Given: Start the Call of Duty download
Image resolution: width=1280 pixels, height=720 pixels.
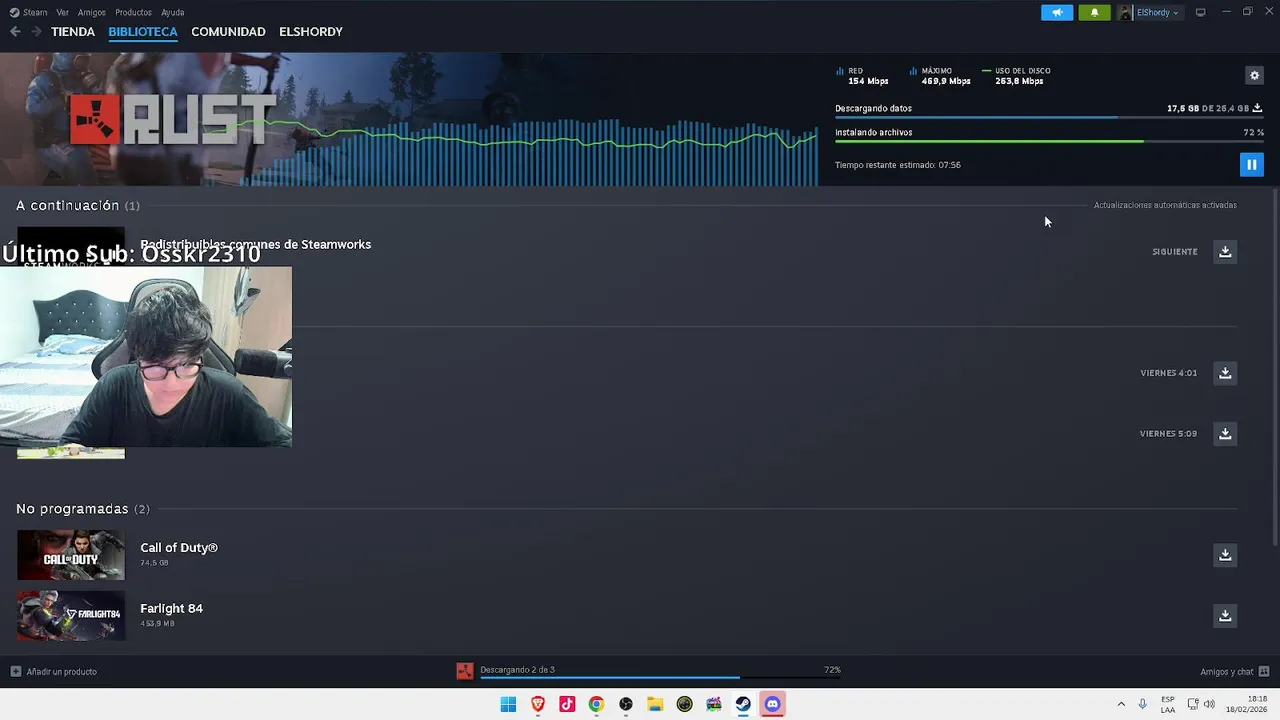Looking at the screenshot, I should pyautogui.click(x=1225, y=555).
